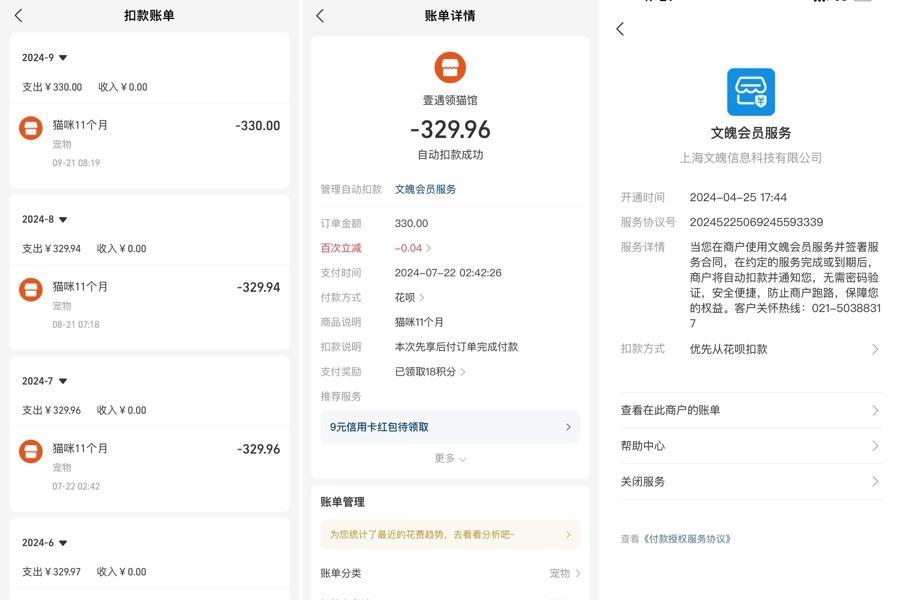Tap the 文魄会员服务 auto-deduction link

tap(425, 189)
